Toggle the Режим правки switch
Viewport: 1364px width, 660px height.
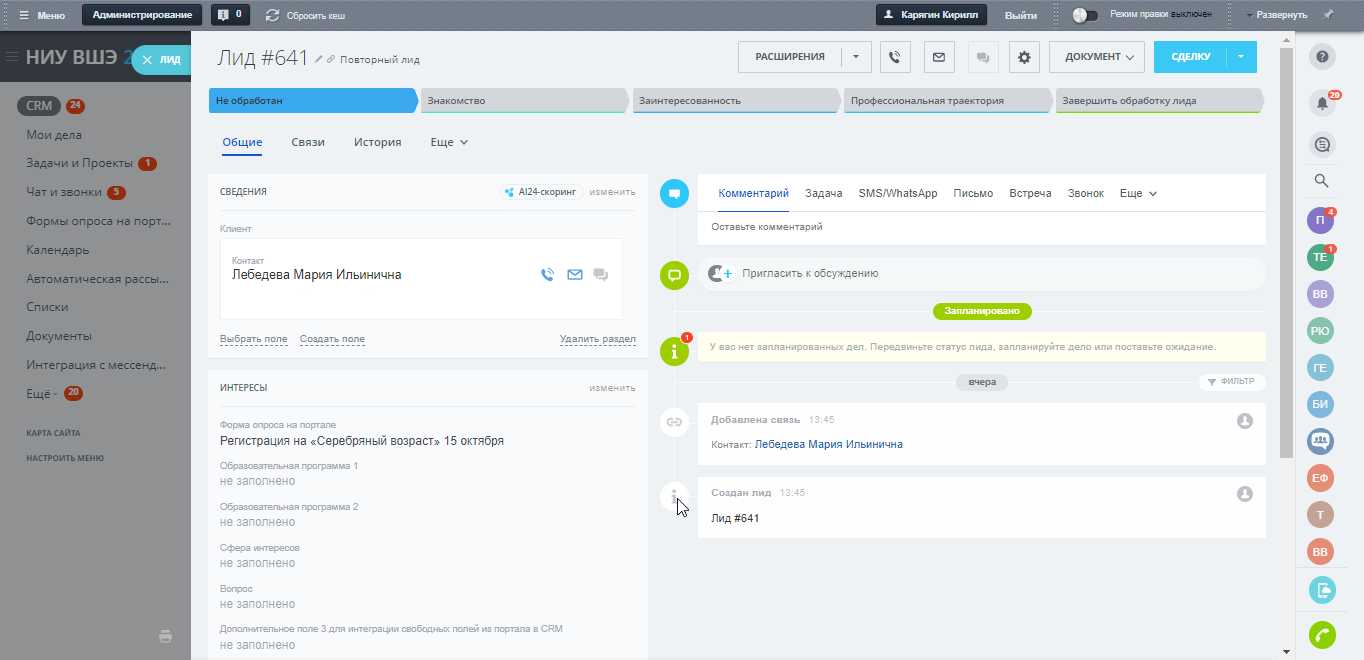1084,15
